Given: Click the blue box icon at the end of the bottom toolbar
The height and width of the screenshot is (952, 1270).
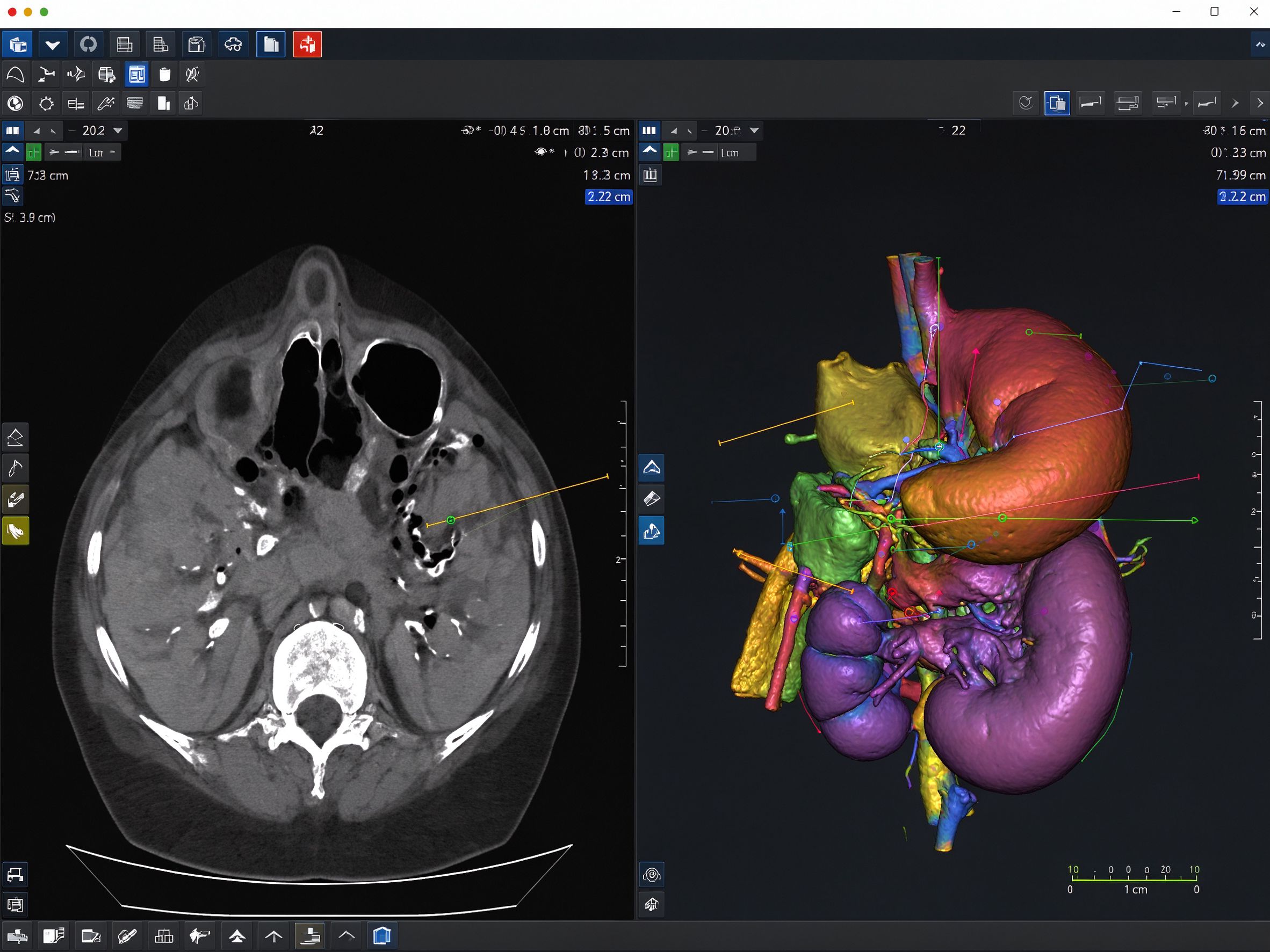Looking at the screenshot, I should click(383, 936).
